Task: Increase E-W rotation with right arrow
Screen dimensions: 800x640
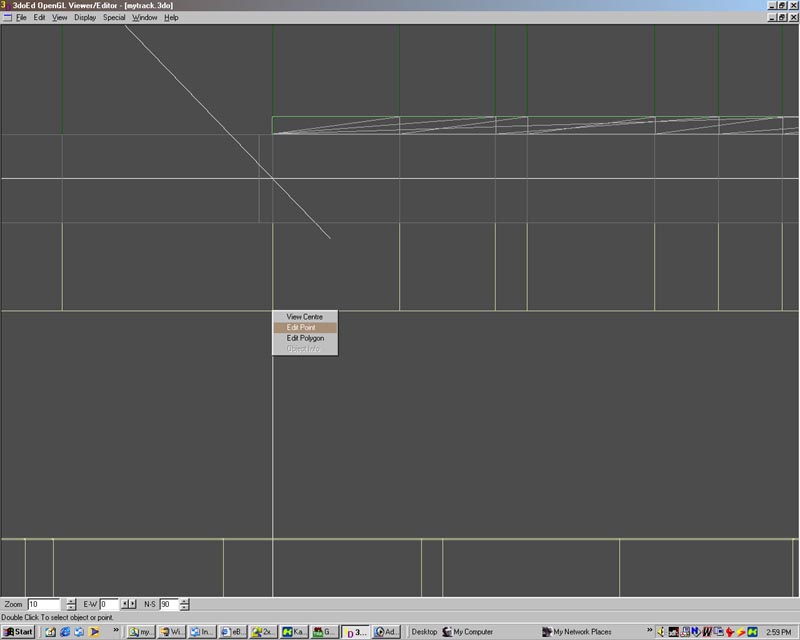Action: click(133, 604)
